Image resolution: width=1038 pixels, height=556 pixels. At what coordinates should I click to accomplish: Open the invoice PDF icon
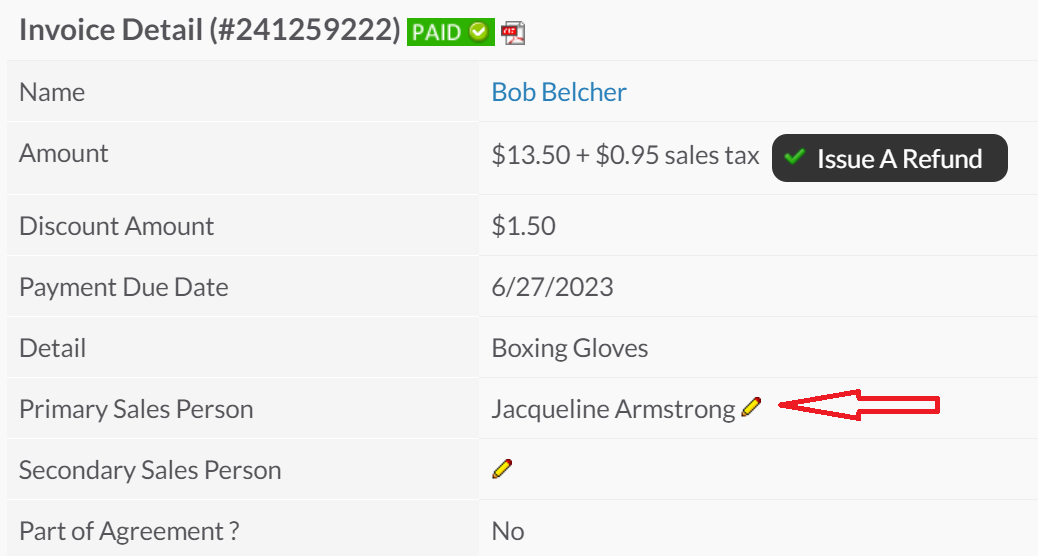513,32
